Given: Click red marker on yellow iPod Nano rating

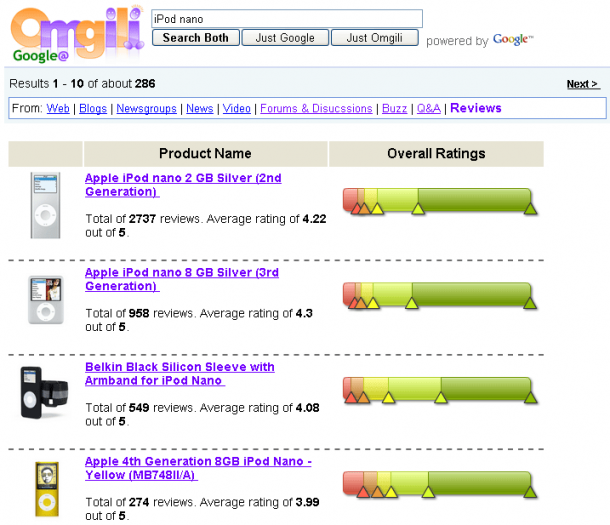Looking at the screenshot, I should [363, 492].
